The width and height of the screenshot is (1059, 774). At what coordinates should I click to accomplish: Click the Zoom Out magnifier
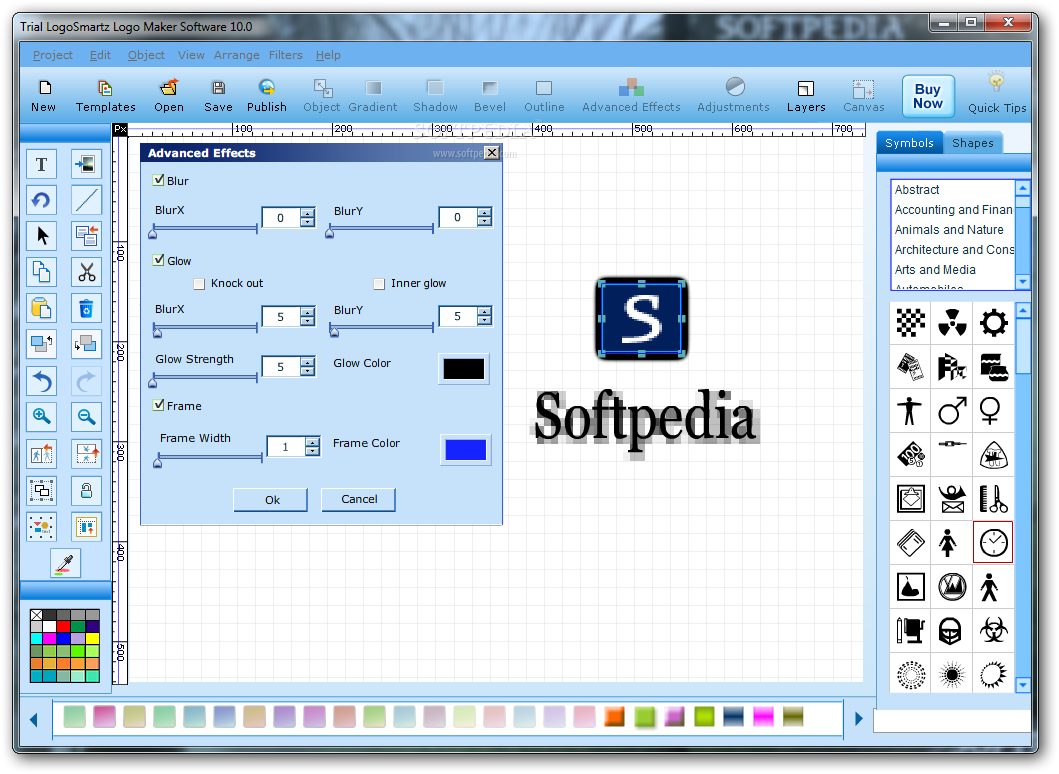click(86, 417)
